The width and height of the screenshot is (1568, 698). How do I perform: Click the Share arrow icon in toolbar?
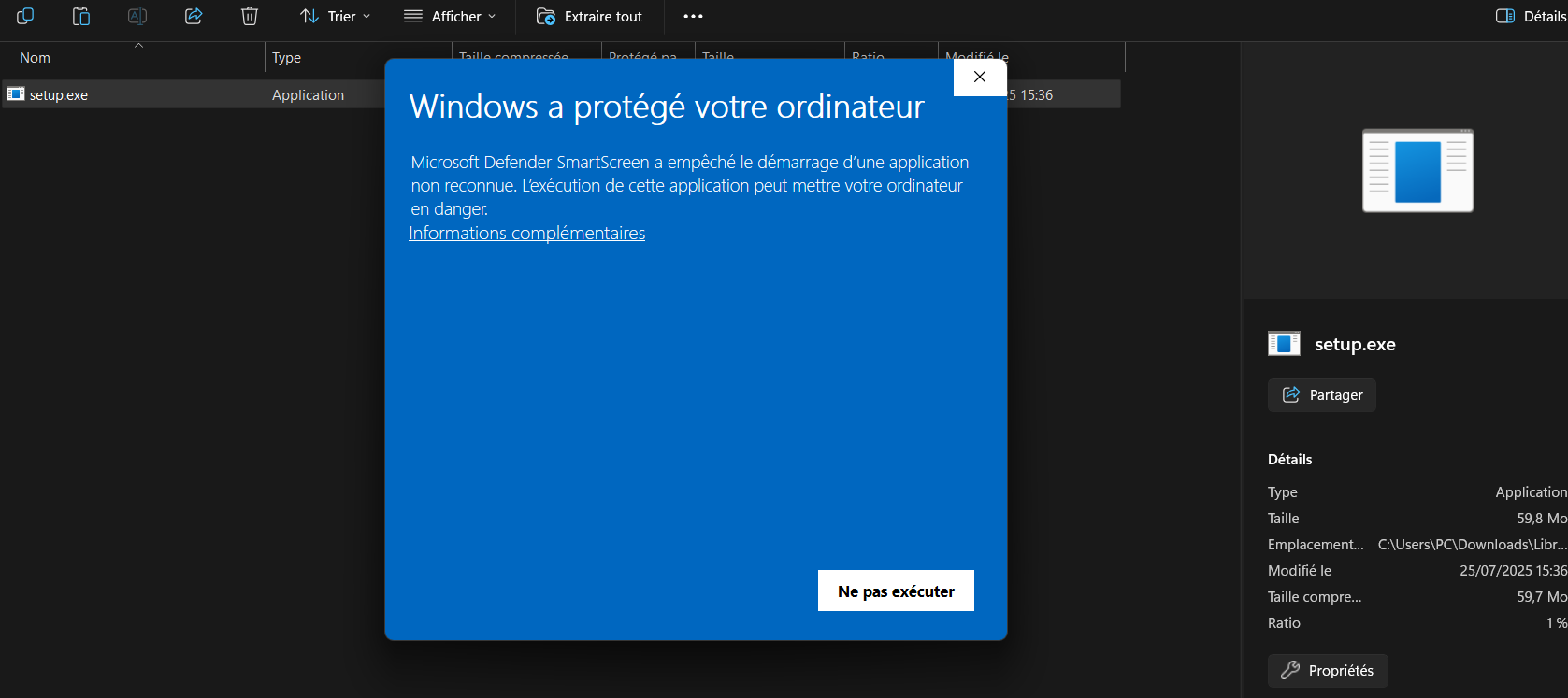coord(194,16)
